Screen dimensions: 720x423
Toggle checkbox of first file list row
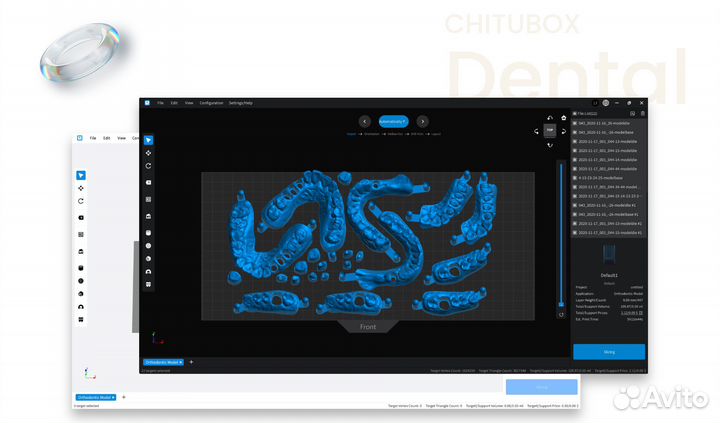tap(574, 123)
